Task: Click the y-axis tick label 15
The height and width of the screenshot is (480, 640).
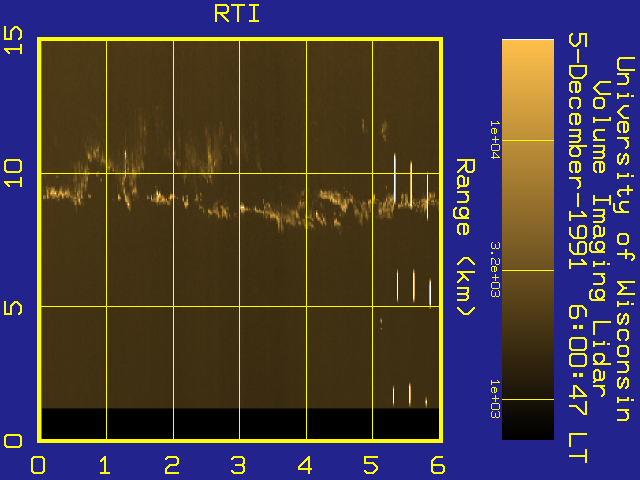Action: (x=13, y=40)
